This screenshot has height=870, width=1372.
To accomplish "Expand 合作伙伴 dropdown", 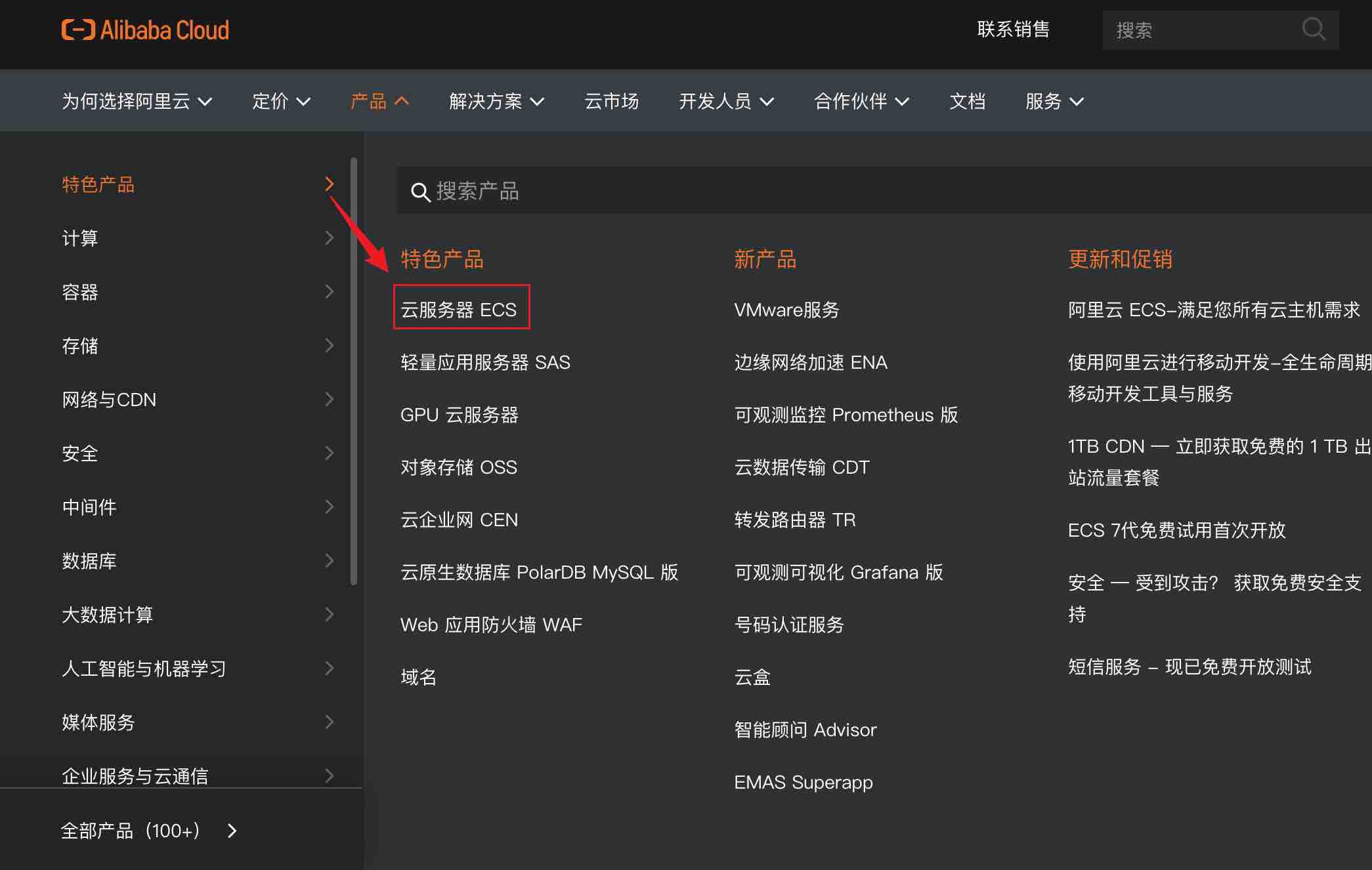I will 862,101.
